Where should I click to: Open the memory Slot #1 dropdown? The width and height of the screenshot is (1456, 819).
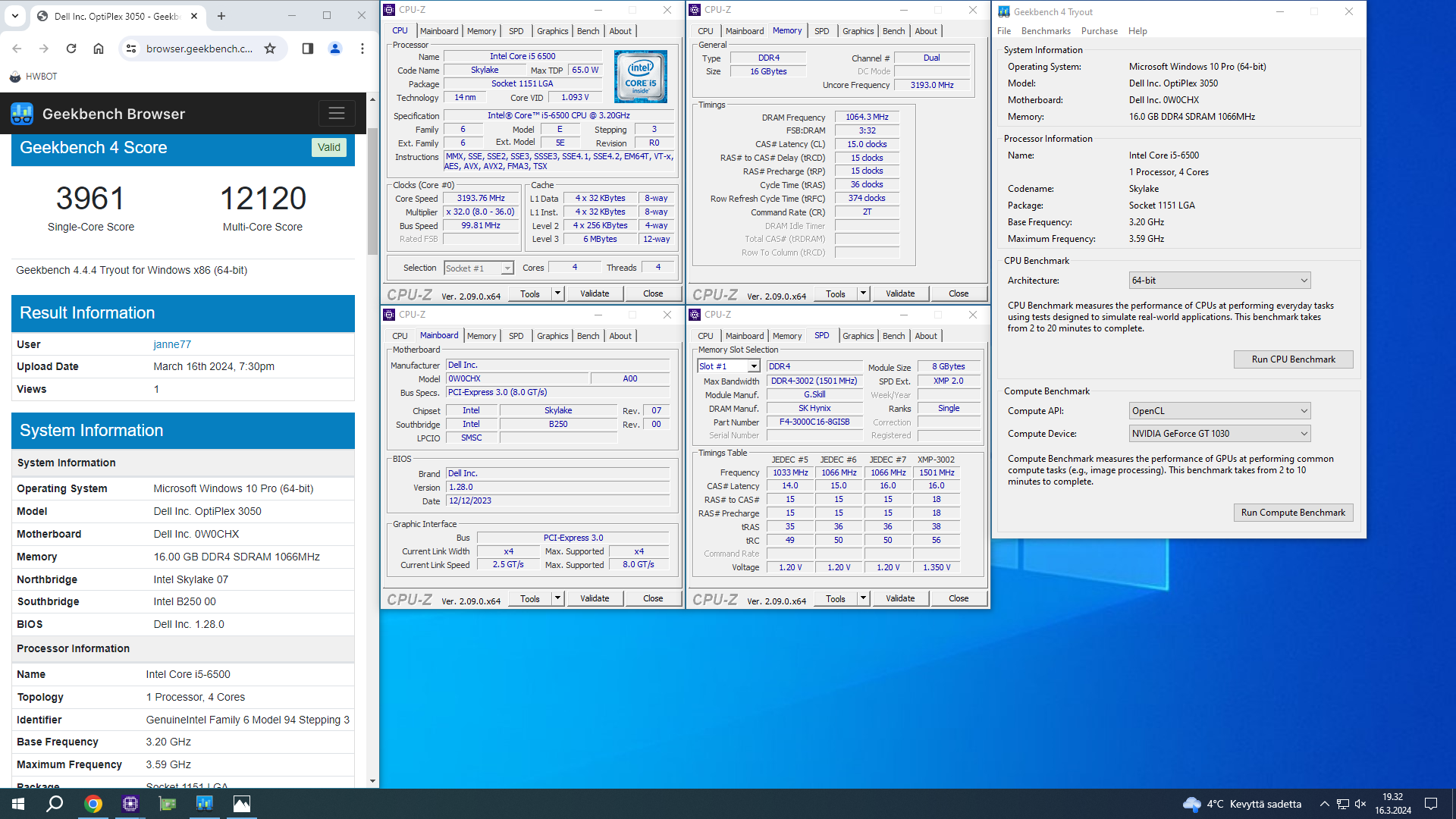728,366
